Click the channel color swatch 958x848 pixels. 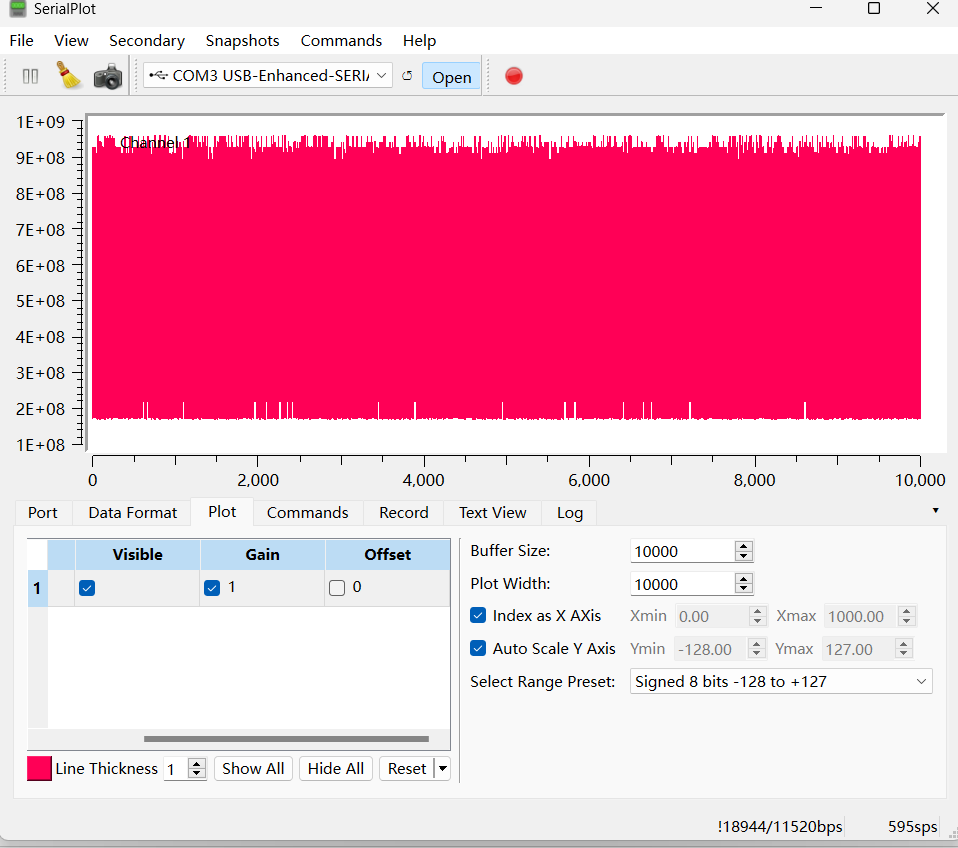click(39, 769)
